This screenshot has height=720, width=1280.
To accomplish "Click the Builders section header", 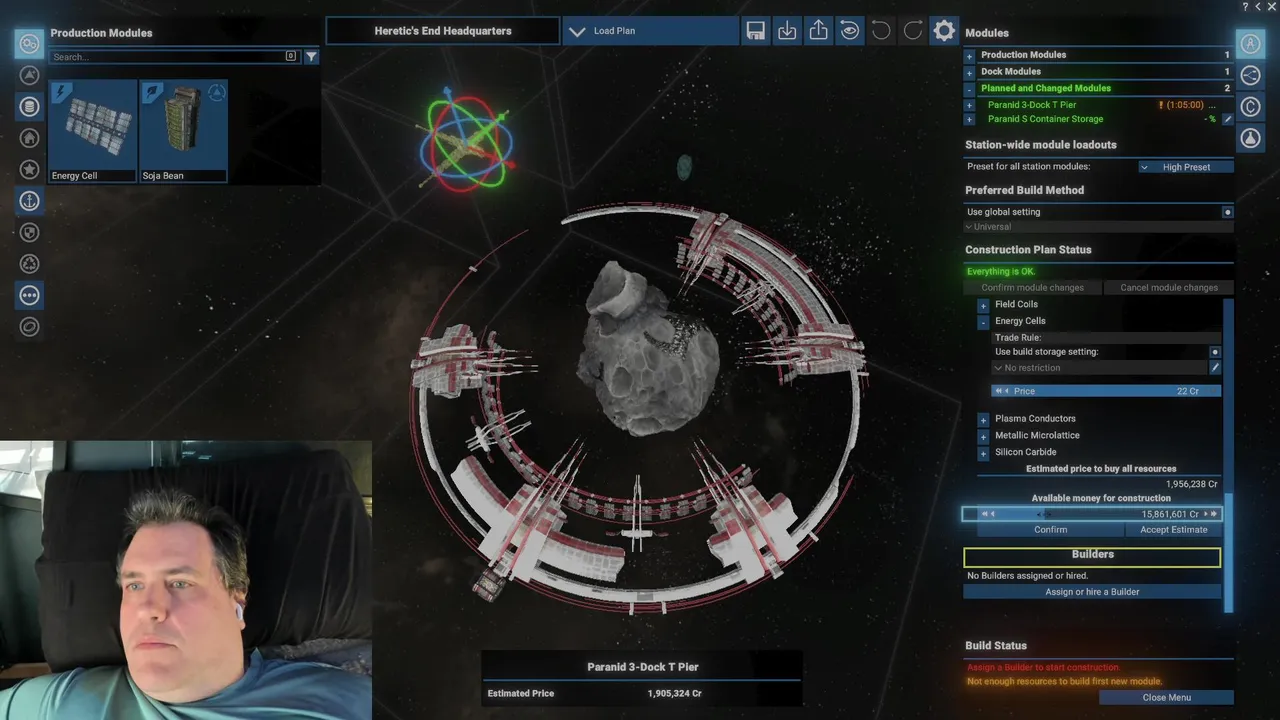I will point(1092,557).
